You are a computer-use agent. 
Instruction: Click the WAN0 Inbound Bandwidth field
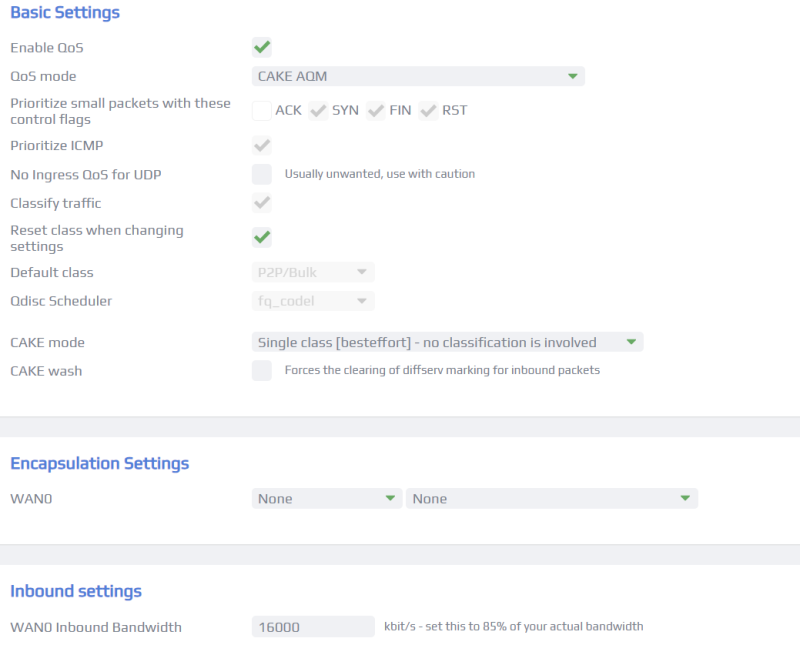point(313,626)
